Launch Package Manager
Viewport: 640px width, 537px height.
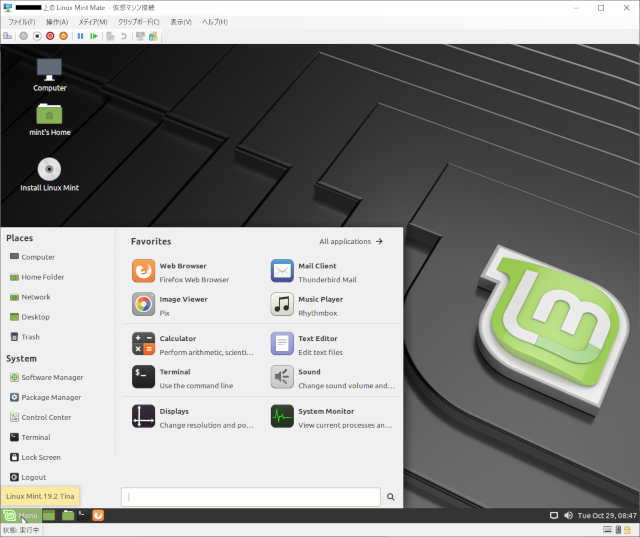tap(45, 397)
